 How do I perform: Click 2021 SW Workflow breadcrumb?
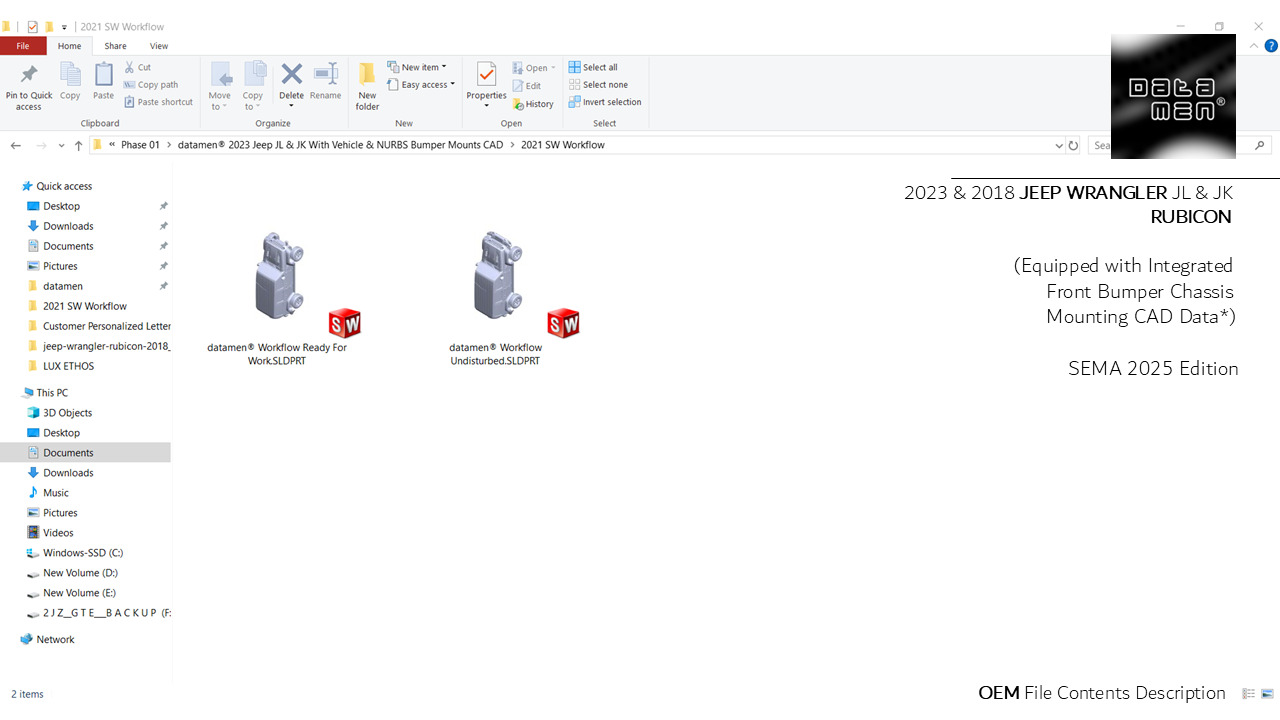(x=563, y=145)
